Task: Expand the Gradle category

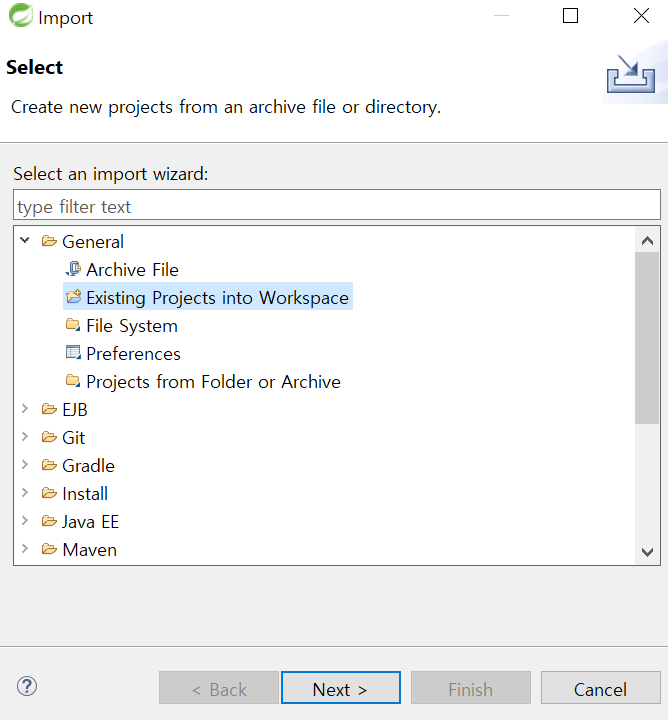Action: pyautogui.click(x=25, y=465)
